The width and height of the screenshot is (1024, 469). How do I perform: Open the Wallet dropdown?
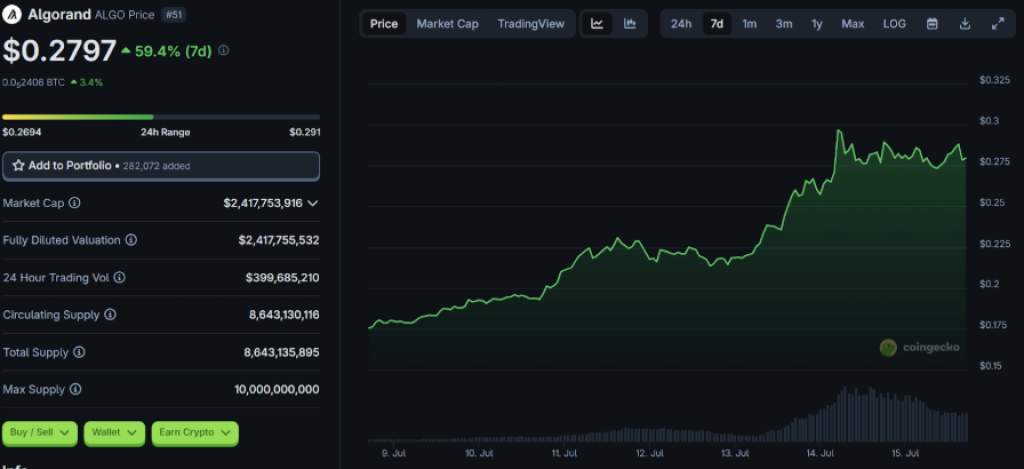pos(114,432)
